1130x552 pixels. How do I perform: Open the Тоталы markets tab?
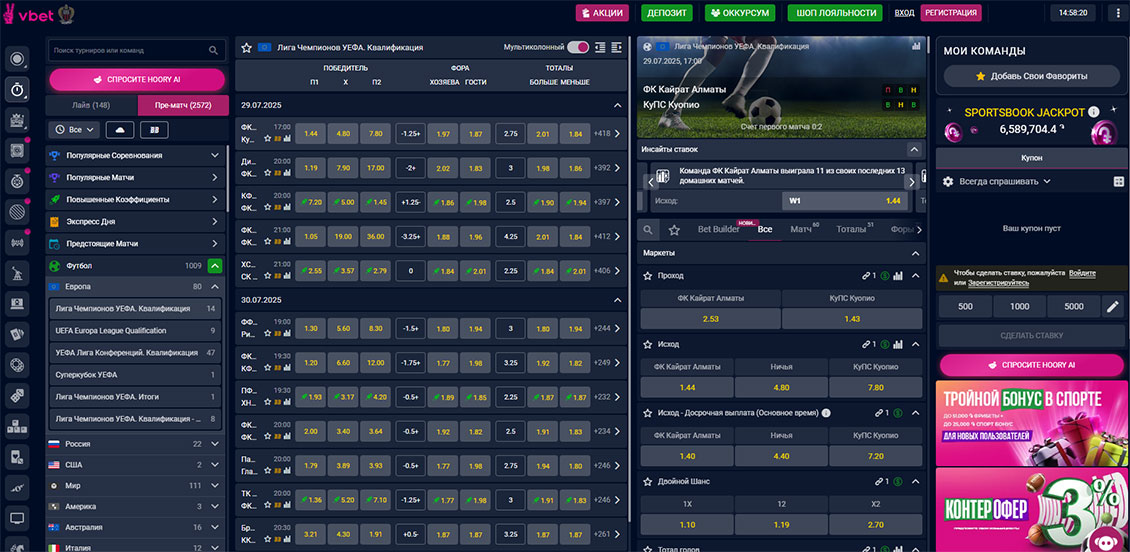coord(851,229)
